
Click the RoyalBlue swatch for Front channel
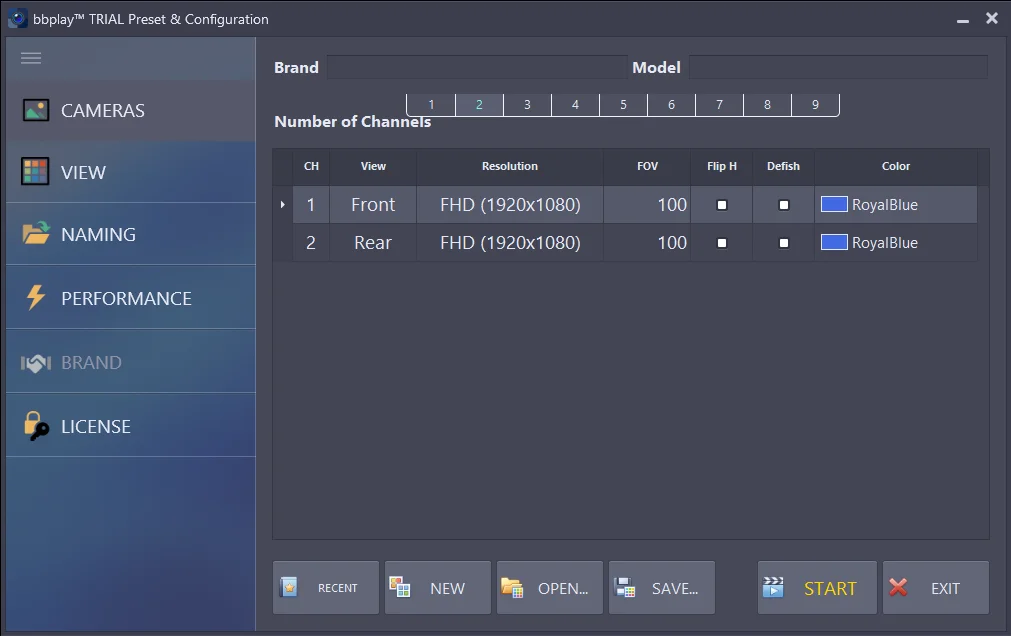point(834,205)
